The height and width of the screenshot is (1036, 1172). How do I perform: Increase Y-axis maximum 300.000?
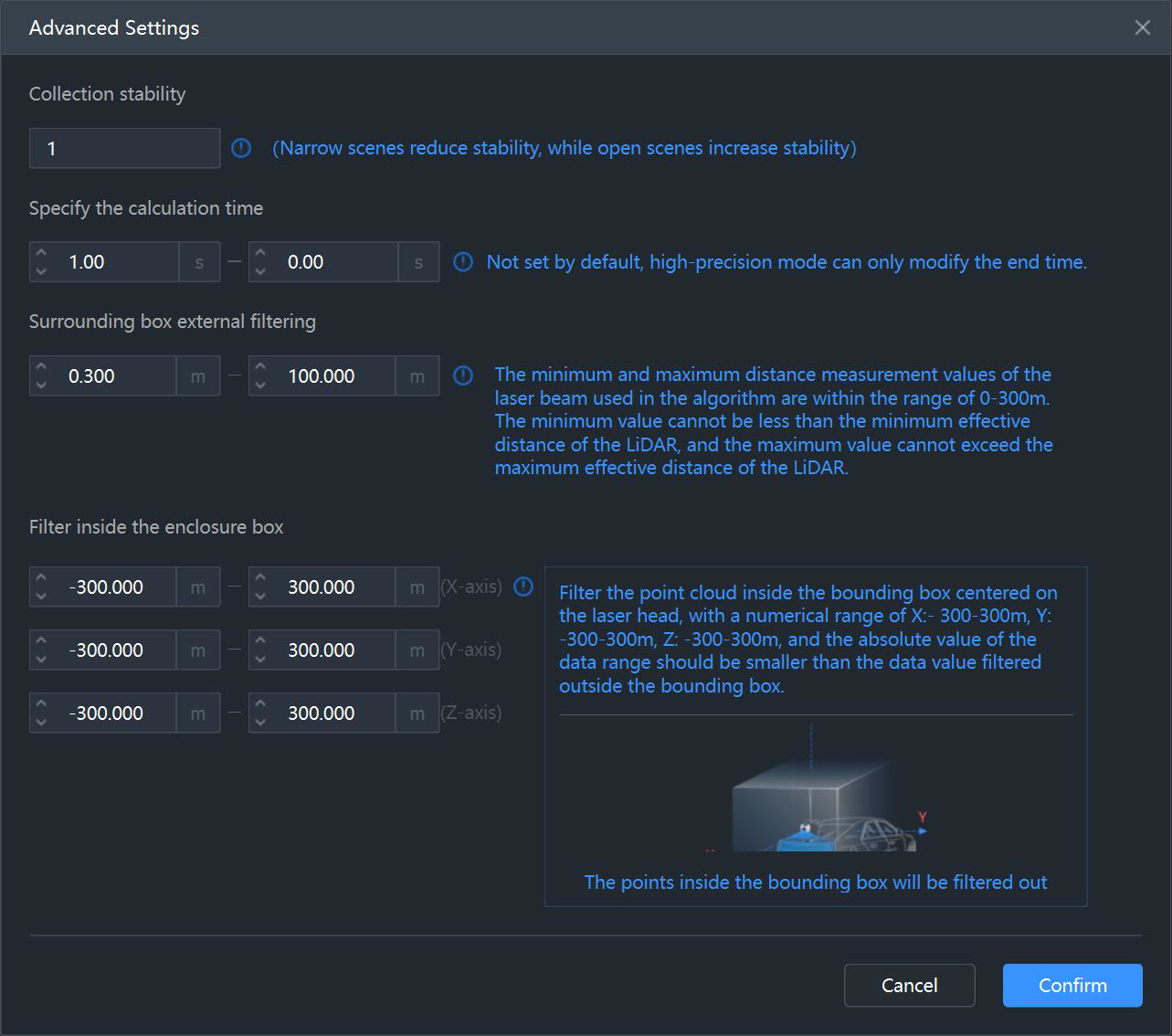point(260,640)
